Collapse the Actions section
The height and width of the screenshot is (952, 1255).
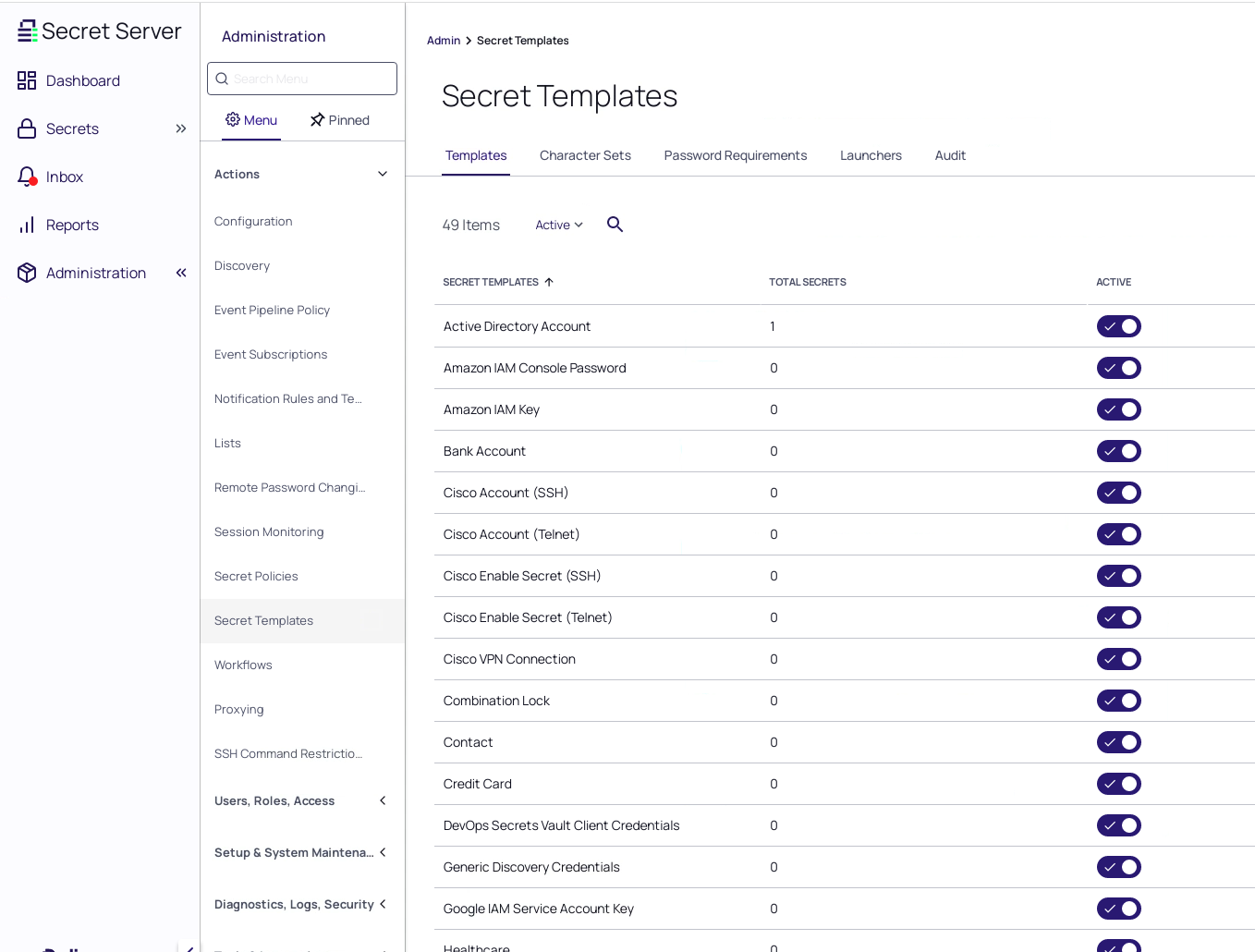(x=382, y=173)
